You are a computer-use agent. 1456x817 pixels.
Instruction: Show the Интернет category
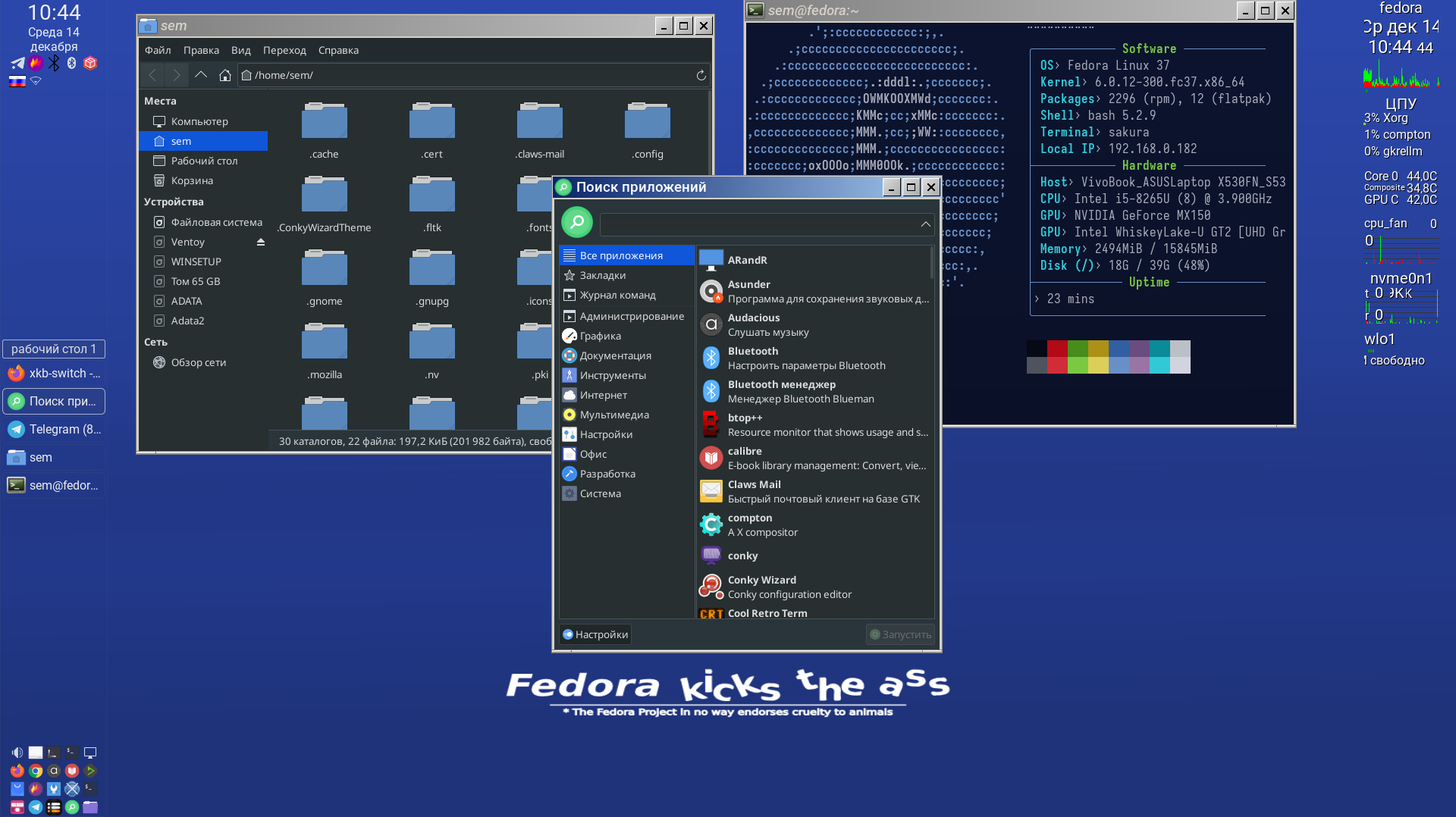[x=626, y=395]
